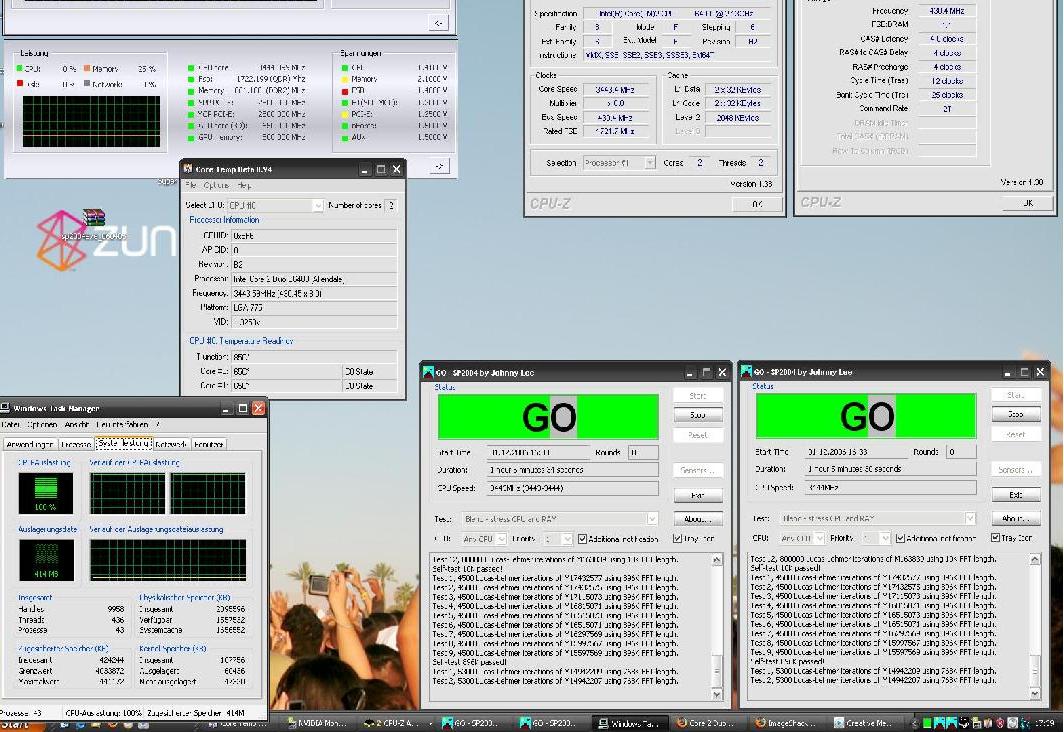Click the right SP2004 log scrollbar up arrow
Image resolution: width=1064 pixels, height=732 pixels.
tap(1035, 559)
